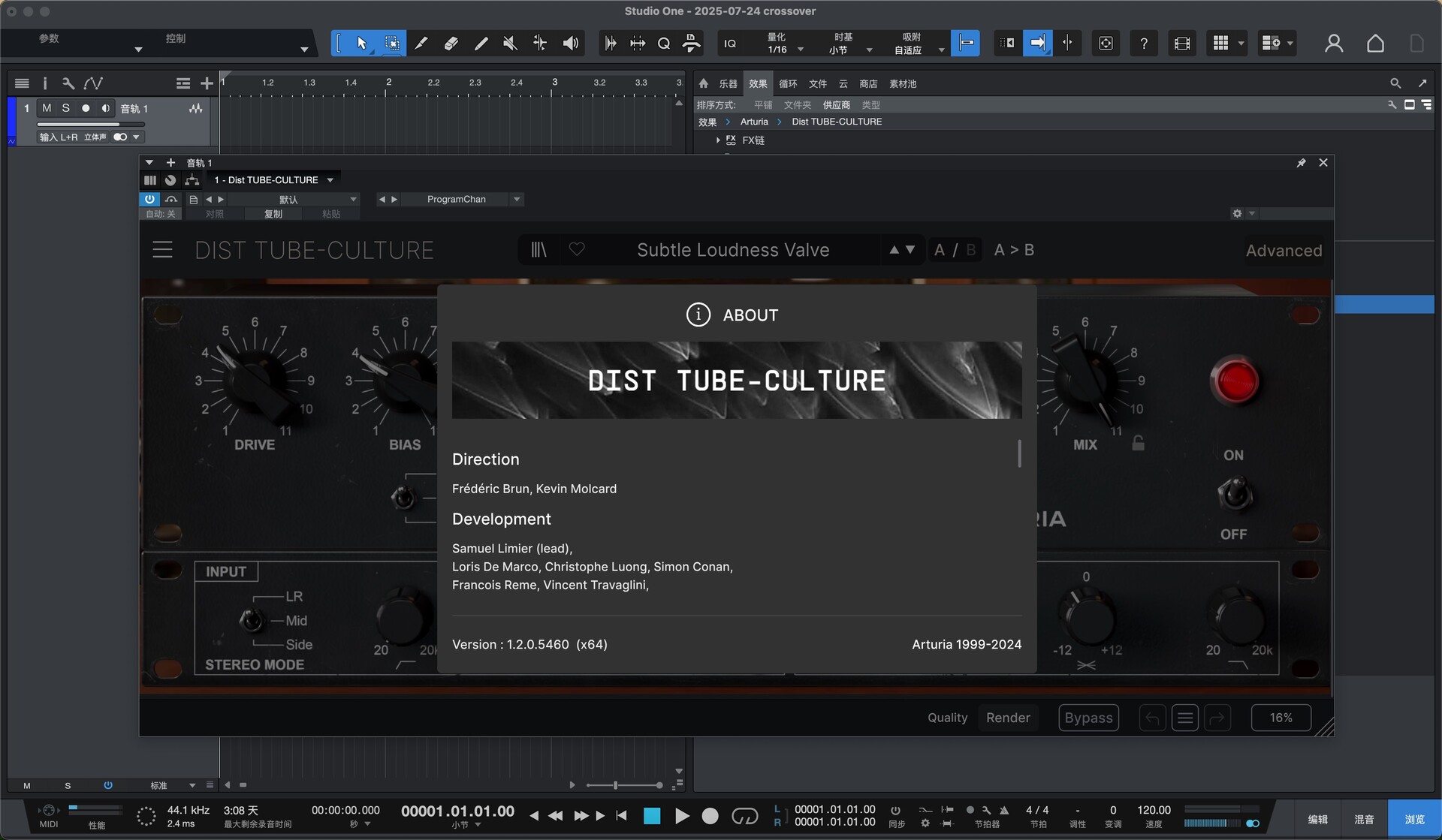Click the MIX knob
The width and height of the screenshot is (1442, 840).
[x=1085, y=381]
